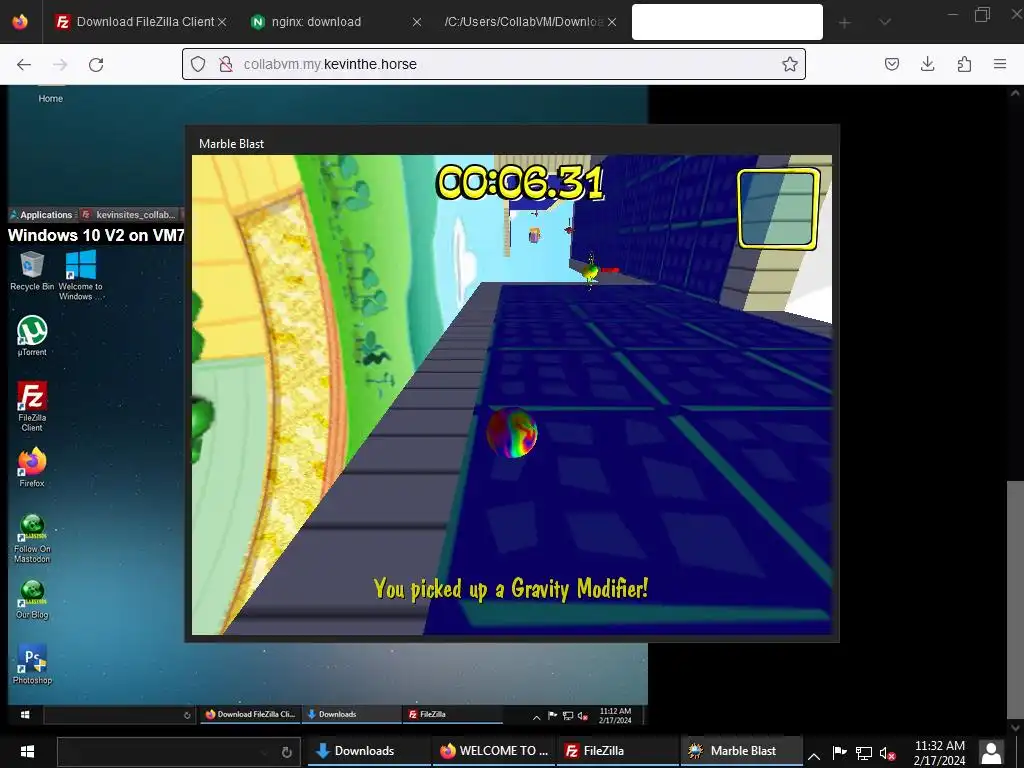The width and height of the screenshot is (1024, 768).
Task: Click the refresh icon in the outer taskbar search box
Action: [x=286, y=752]
